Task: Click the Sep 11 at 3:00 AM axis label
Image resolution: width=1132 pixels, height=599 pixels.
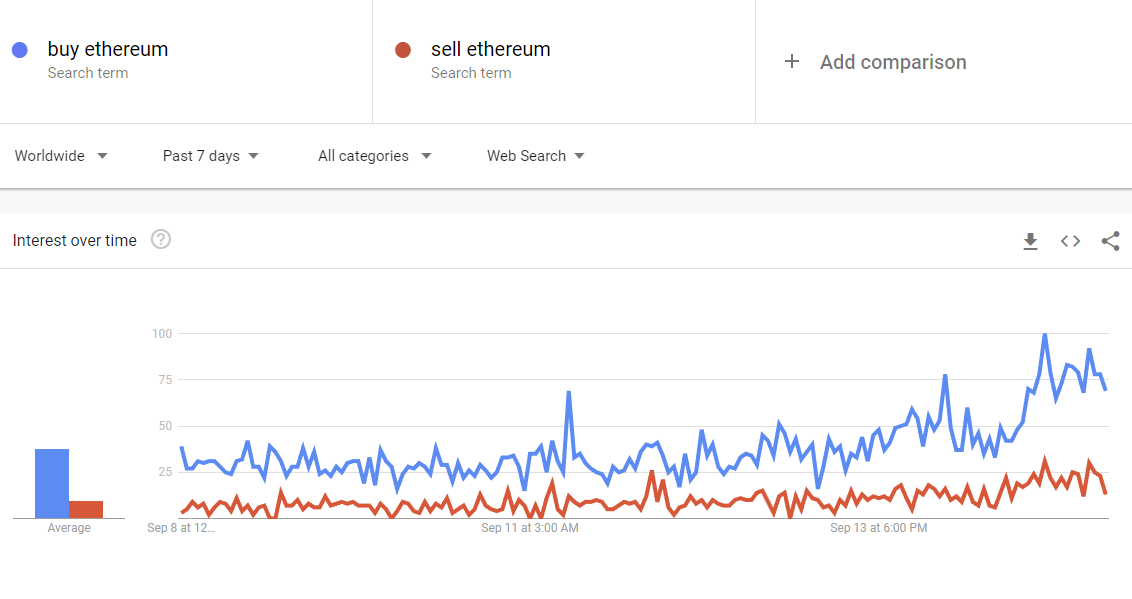Action: pos(530,528)
